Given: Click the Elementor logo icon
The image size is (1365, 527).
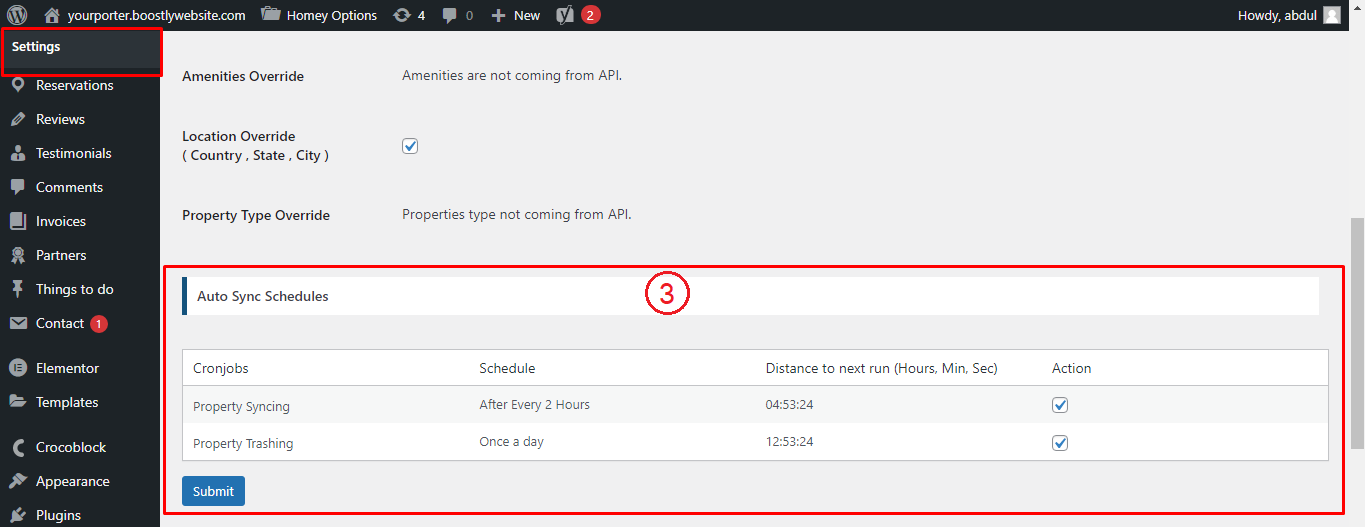Looking at the screenshot, I should (17, 368).
